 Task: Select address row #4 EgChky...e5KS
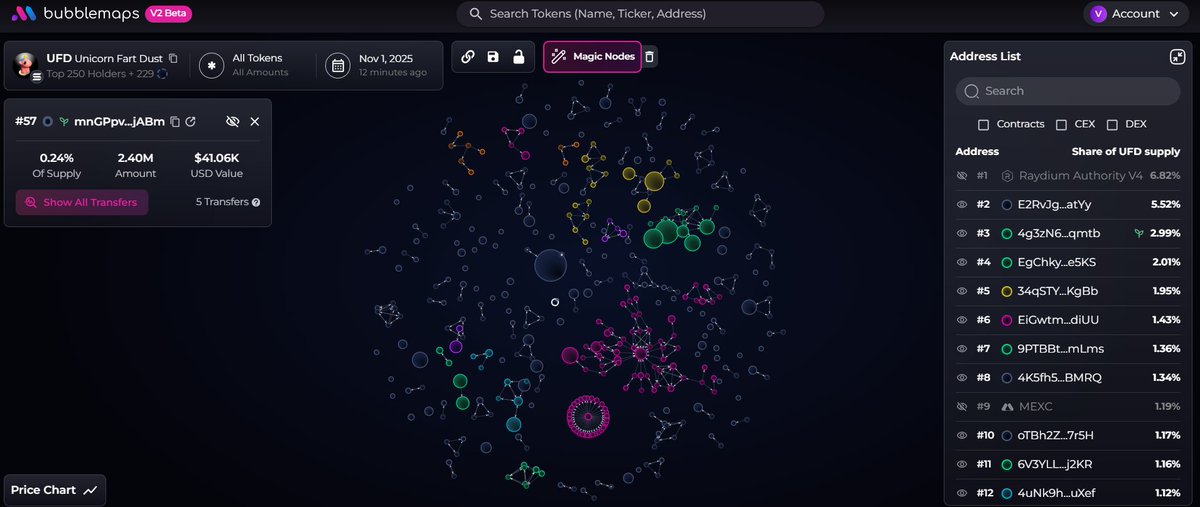coord(1068,262)
